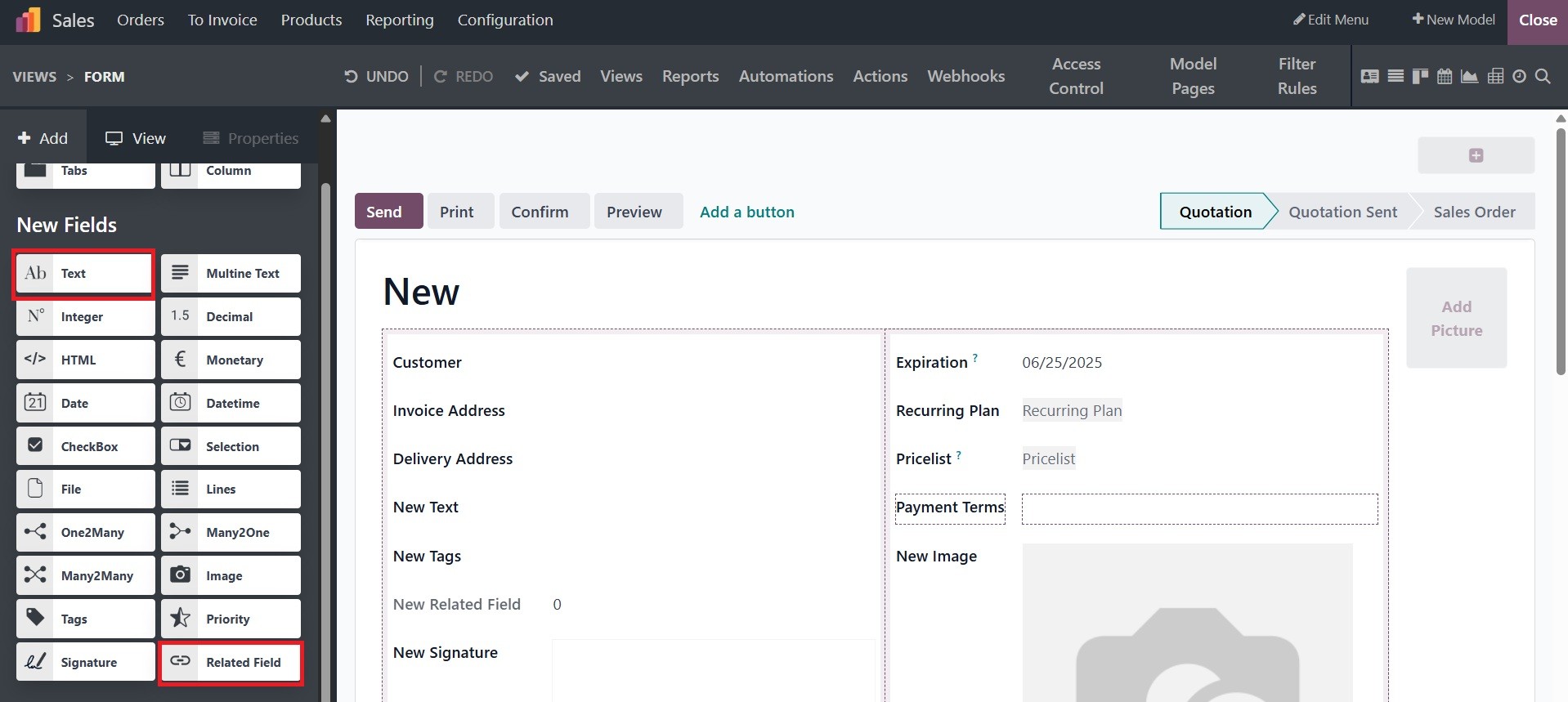Open the Search view magnifier icon
Viewport: 1568px width, 702px height.
click(1543, 76)
